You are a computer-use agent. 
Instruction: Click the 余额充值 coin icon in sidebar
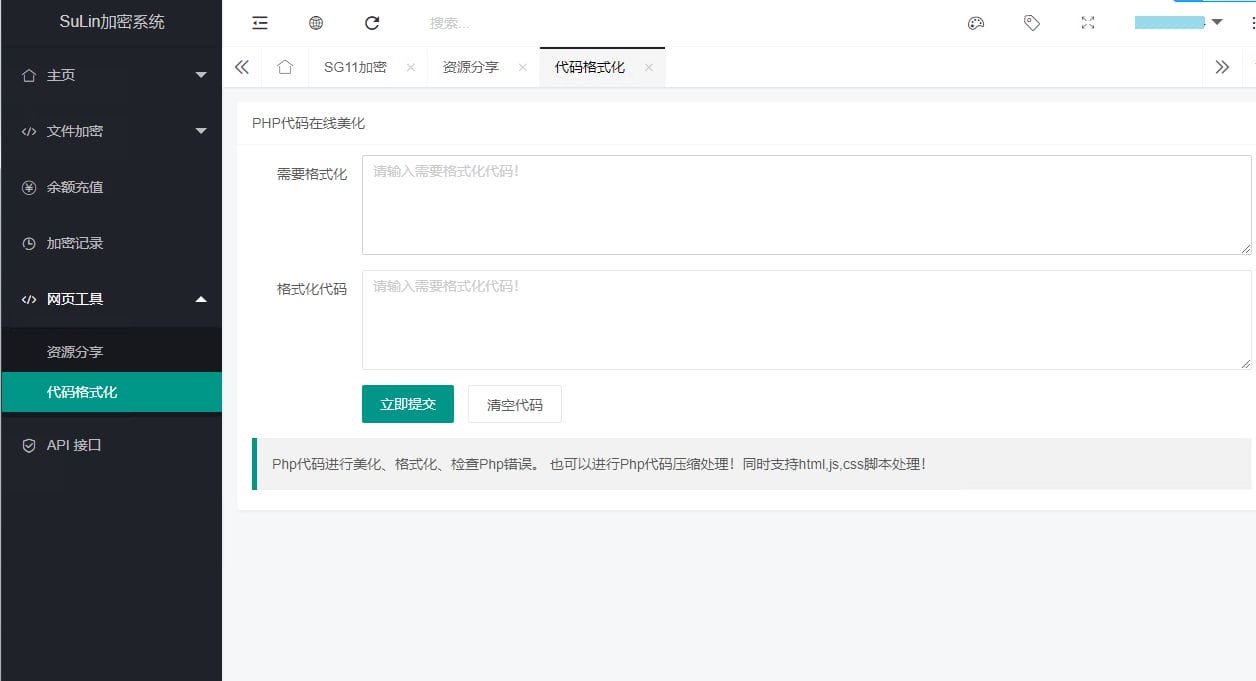(30, 187)
